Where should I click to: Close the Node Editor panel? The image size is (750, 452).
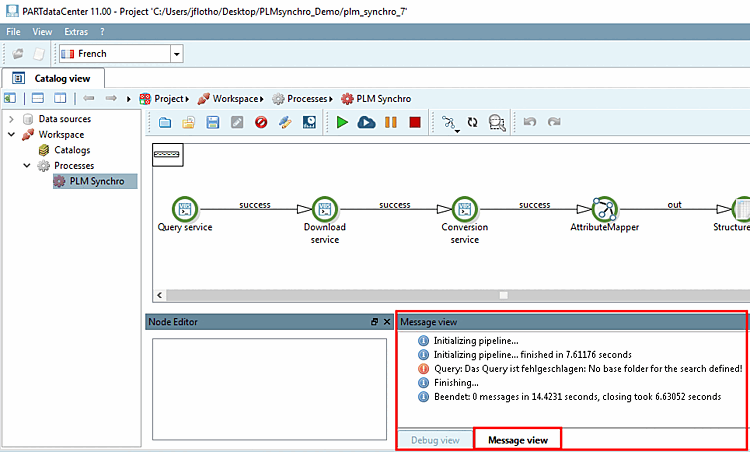click(387, 322)
